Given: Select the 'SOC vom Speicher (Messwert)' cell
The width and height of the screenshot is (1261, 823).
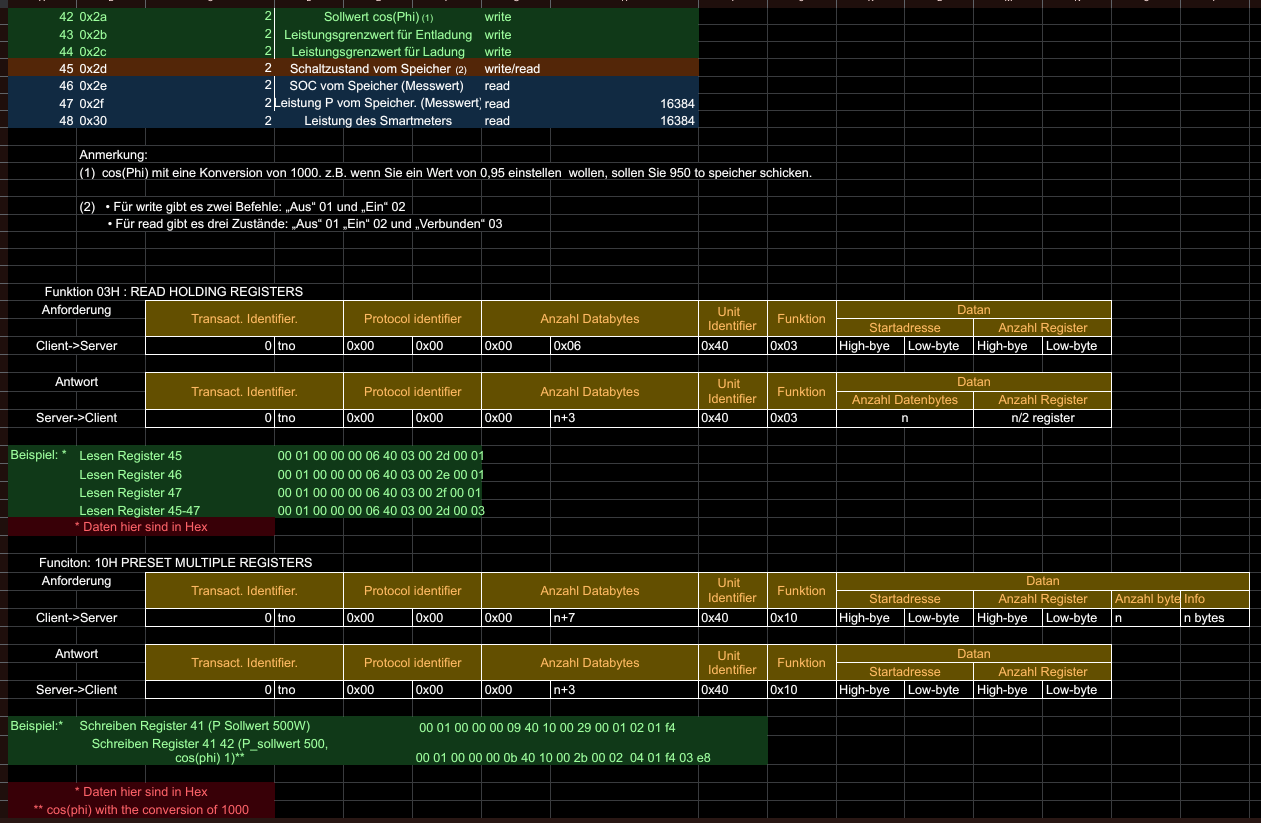Looking at the screenshot, I should (x=378, y=86).
